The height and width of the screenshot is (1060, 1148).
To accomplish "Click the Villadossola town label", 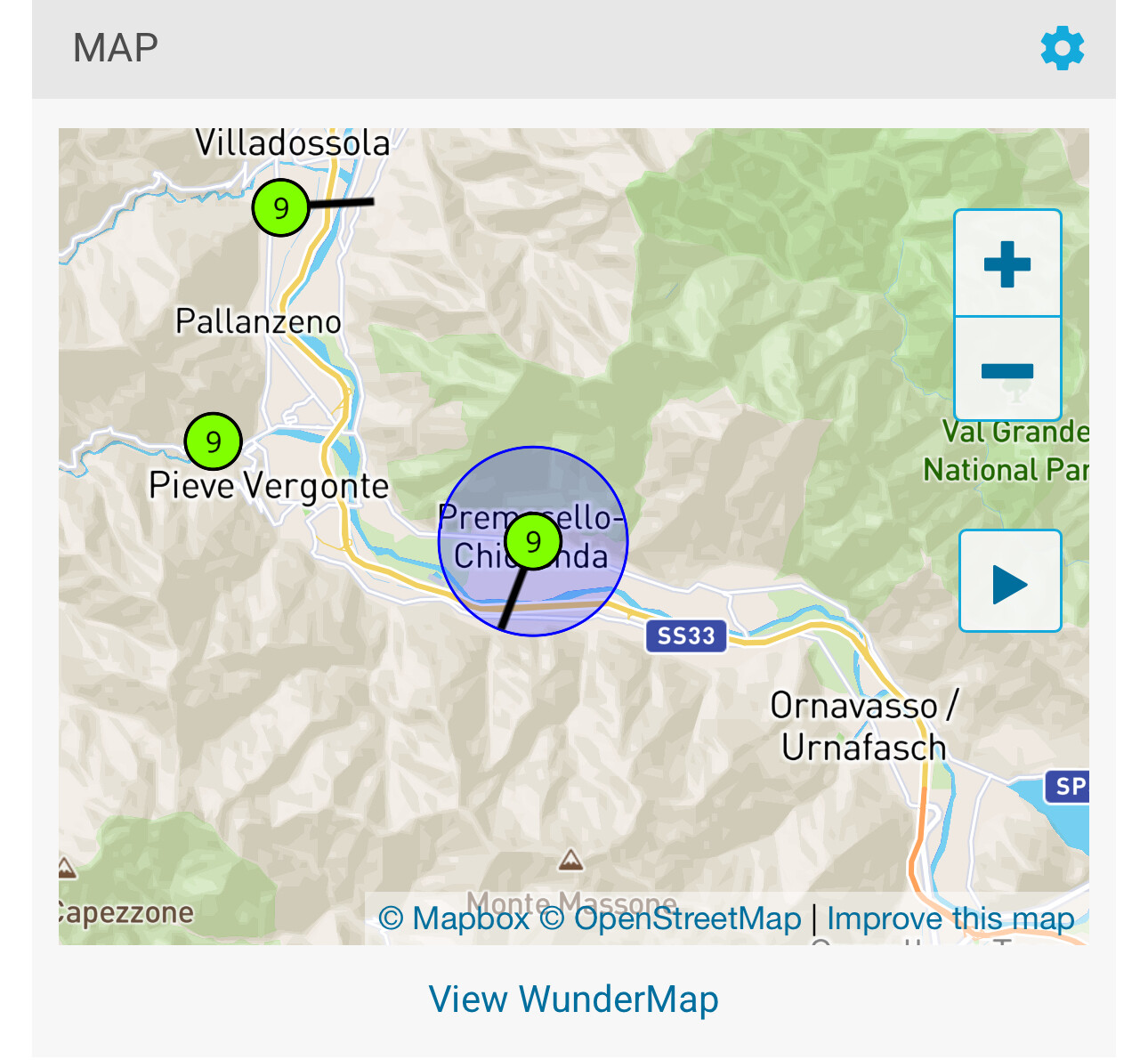I will [293, 143].
